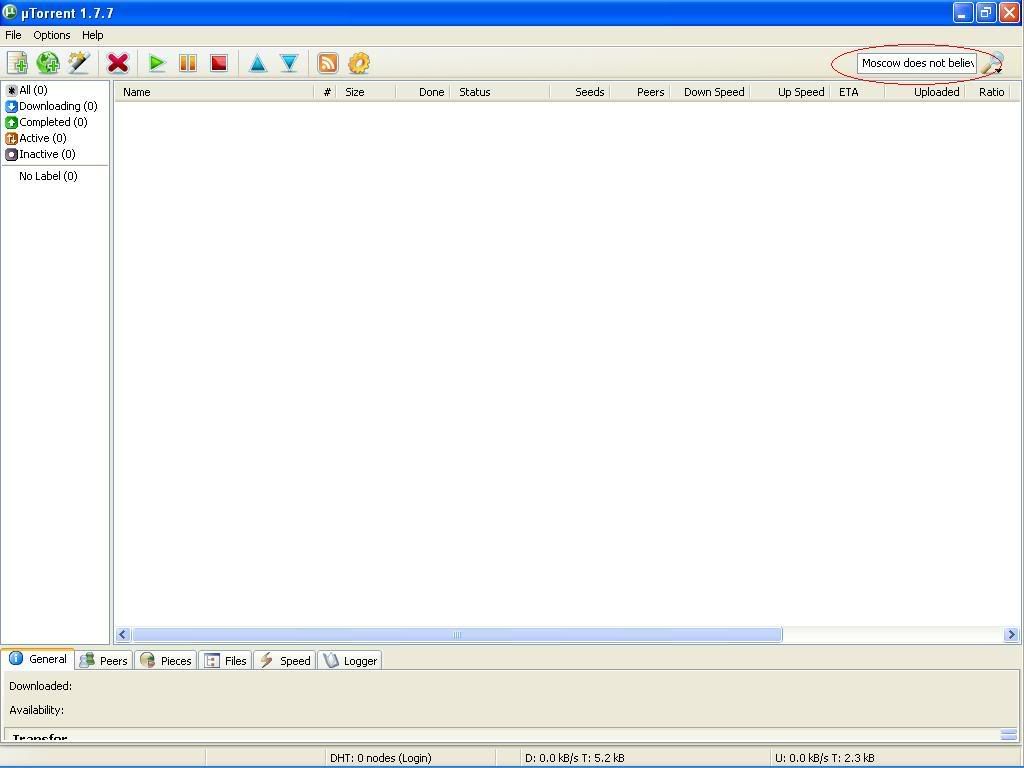Image resolution: width=1024 pixels, height=768 pixels.
Task: Open the File menu
Action: pyautogui.click(x=13, y=35)
